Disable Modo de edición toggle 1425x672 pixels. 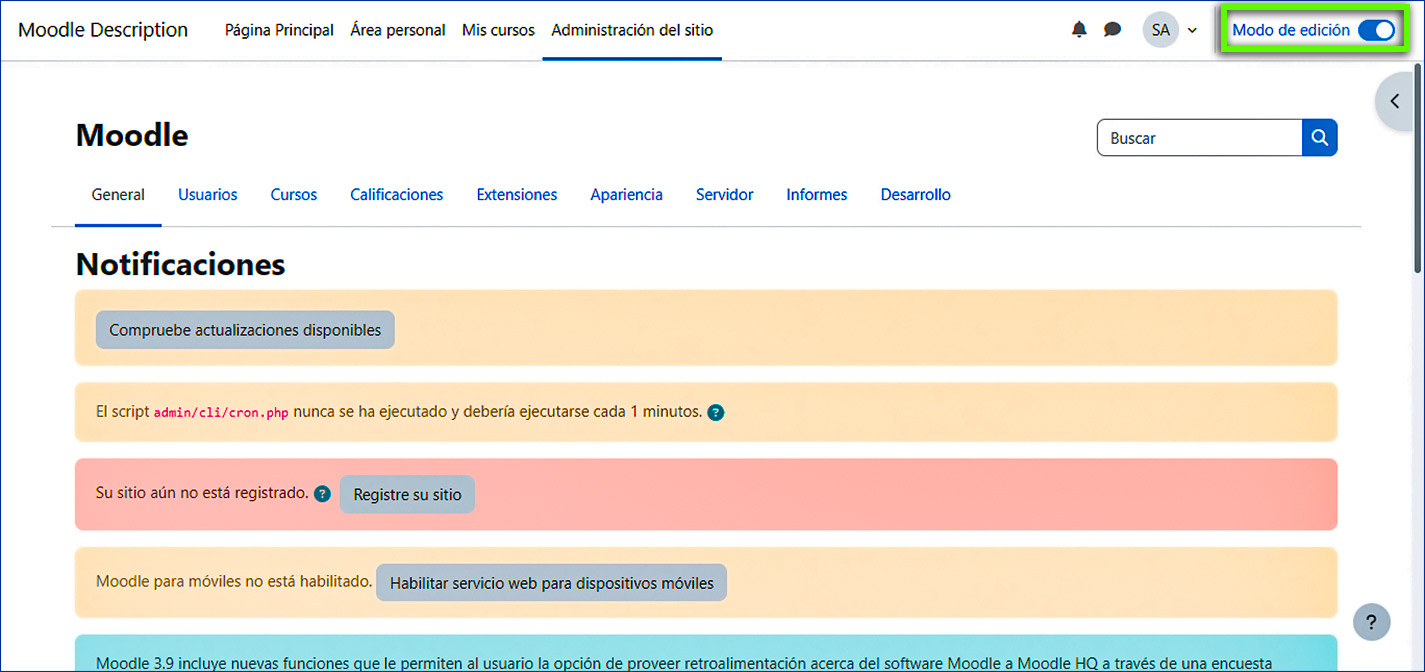pos(1377,30)
